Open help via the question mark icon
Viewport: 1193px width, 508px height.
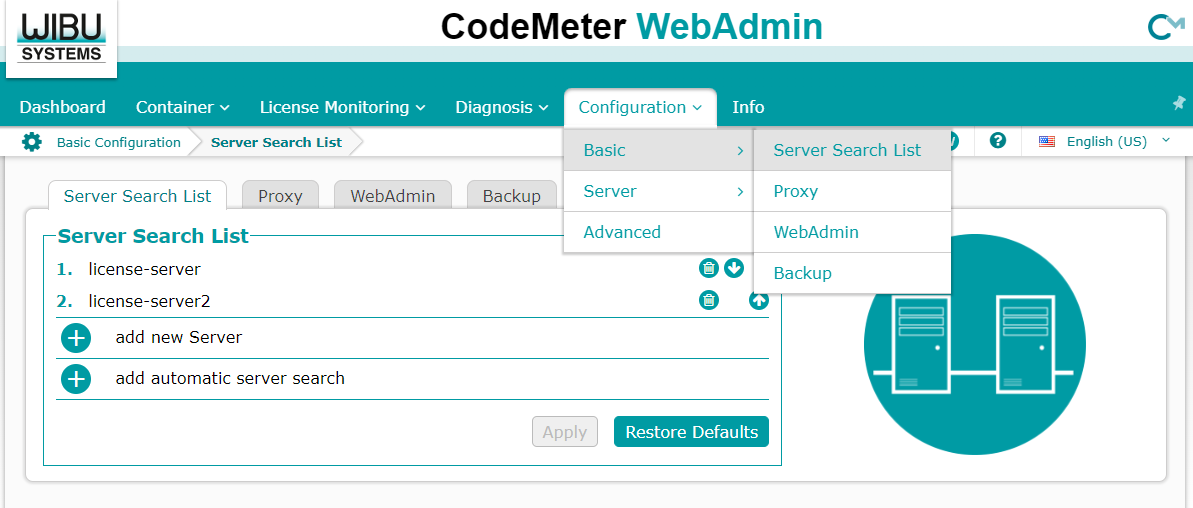(x=997, y=141)
